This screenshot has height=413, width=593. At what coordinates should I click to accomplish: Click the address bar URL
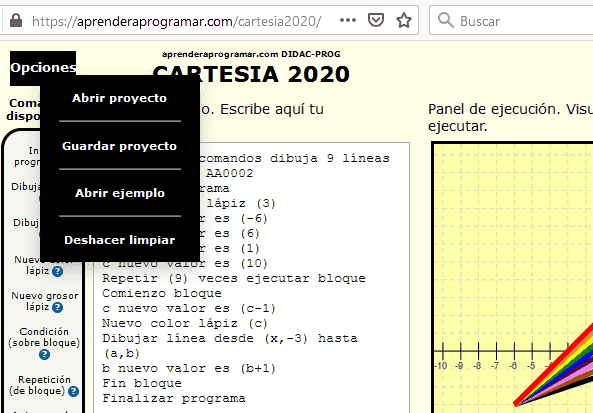(177, 21)
